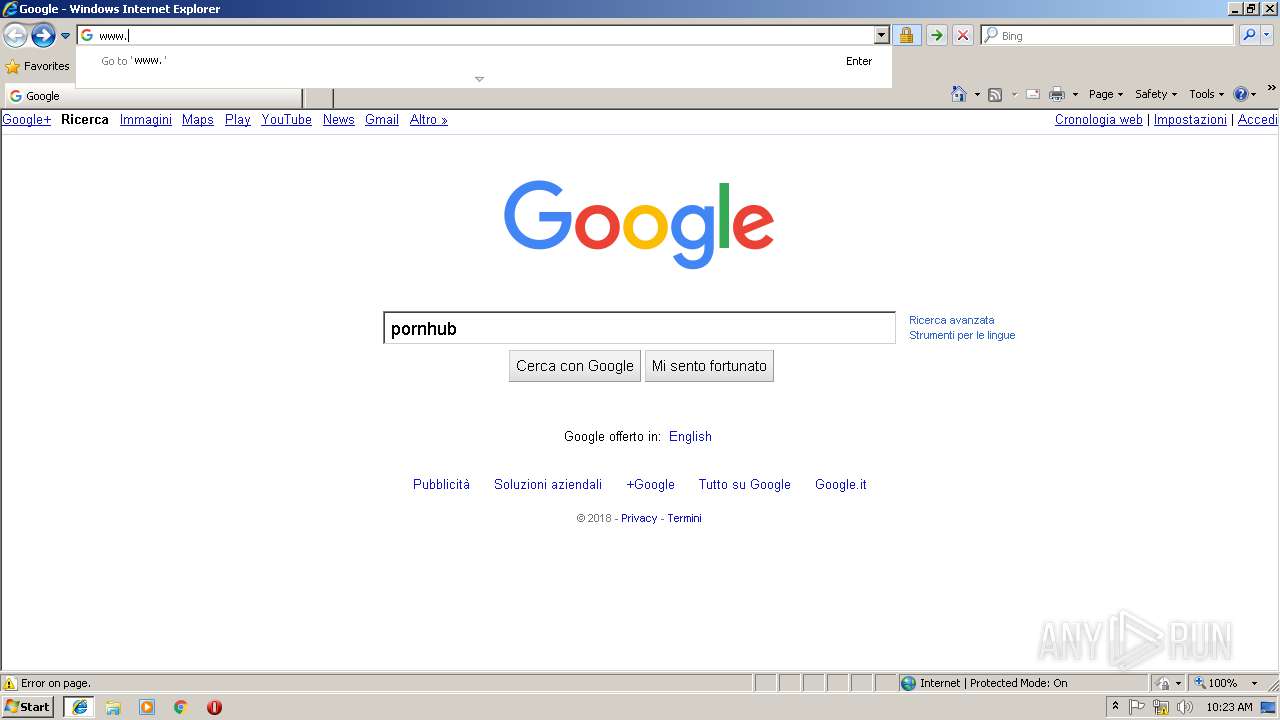This screenshot has height=720, width=1280.
Task: Click the Windows Start button
Action: (x=28, y=707)
